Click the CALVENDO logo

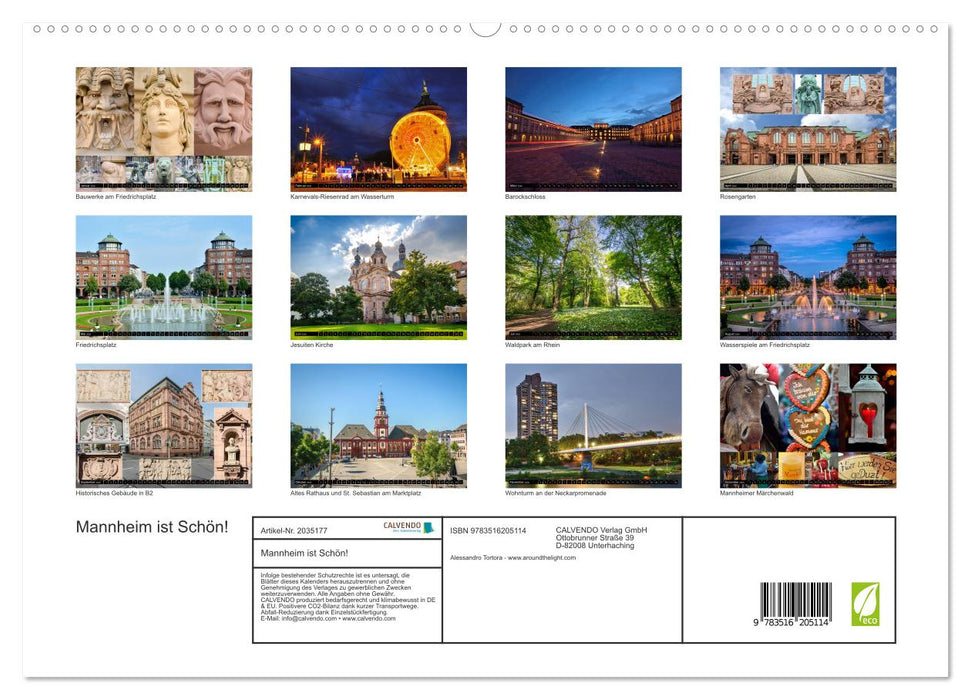pyautogui.click(x=409, y=527)
